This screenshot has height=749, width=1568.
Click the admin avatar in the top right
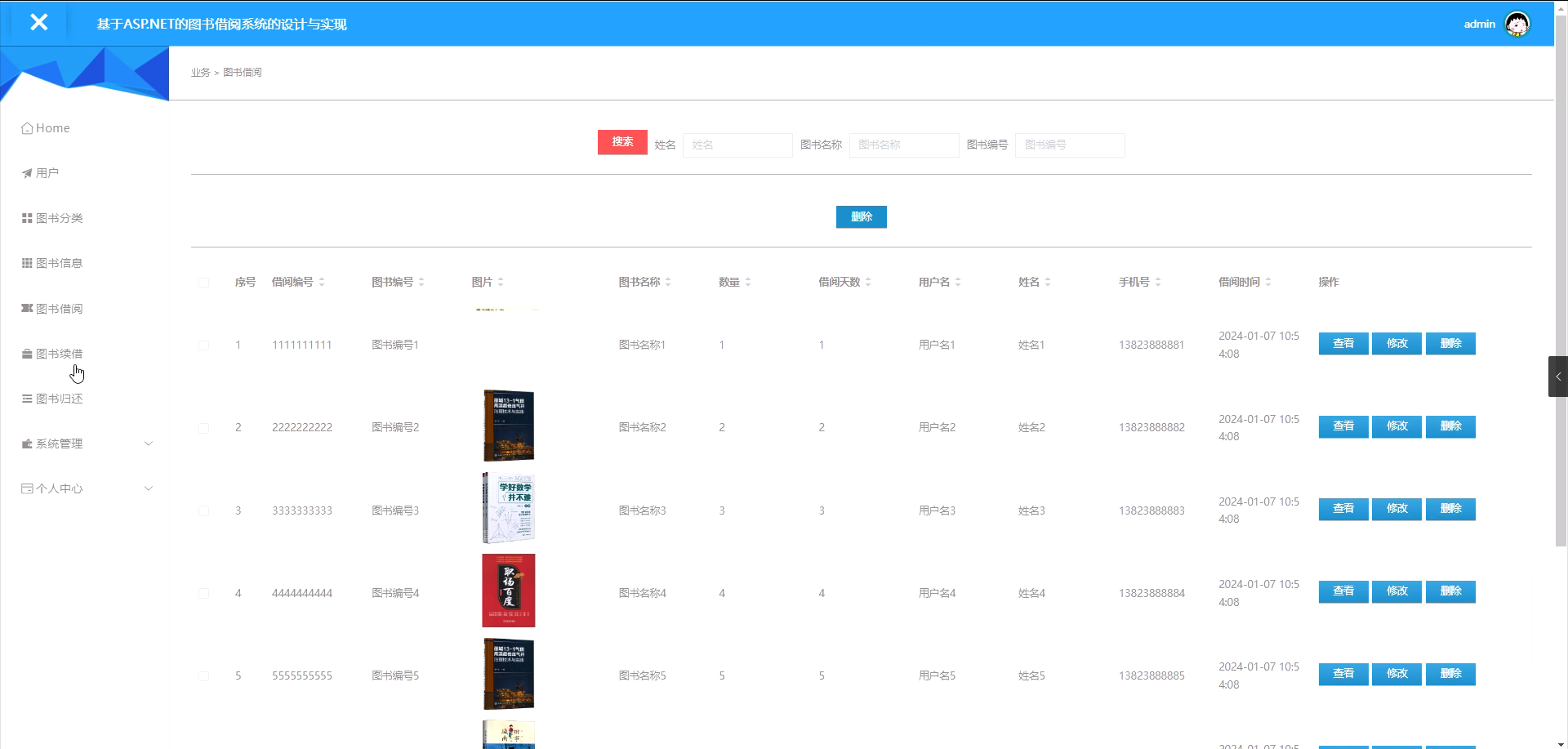1517,24
